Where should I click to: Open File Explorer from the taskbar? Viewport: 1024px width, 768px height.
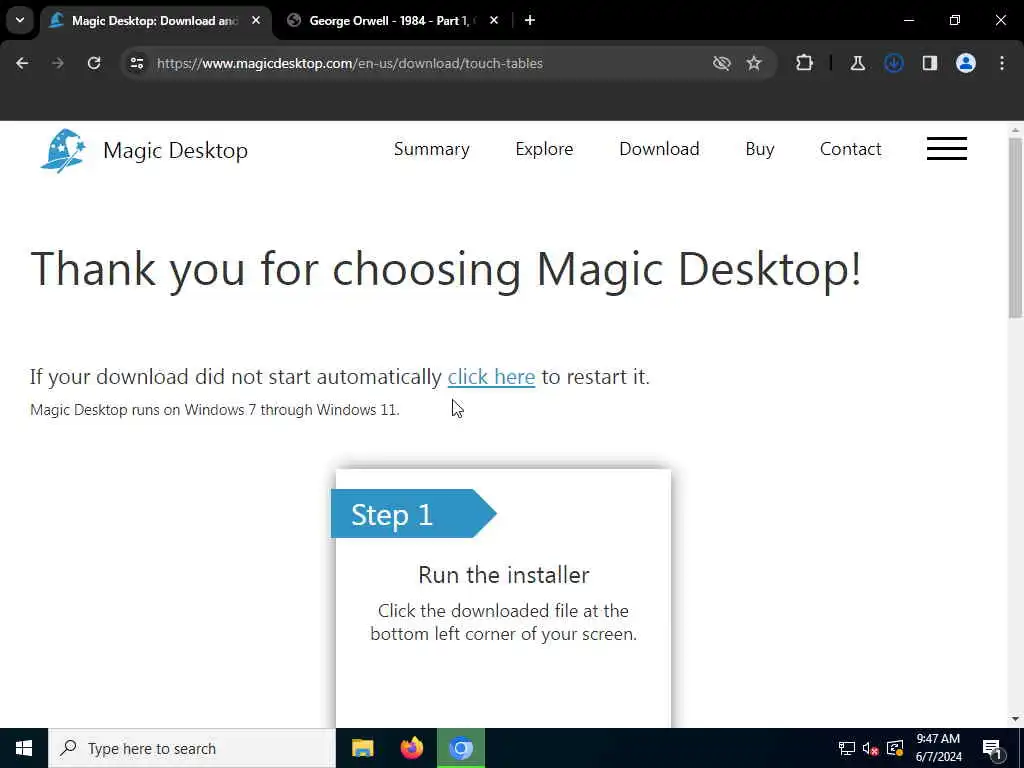click(362, 748)
